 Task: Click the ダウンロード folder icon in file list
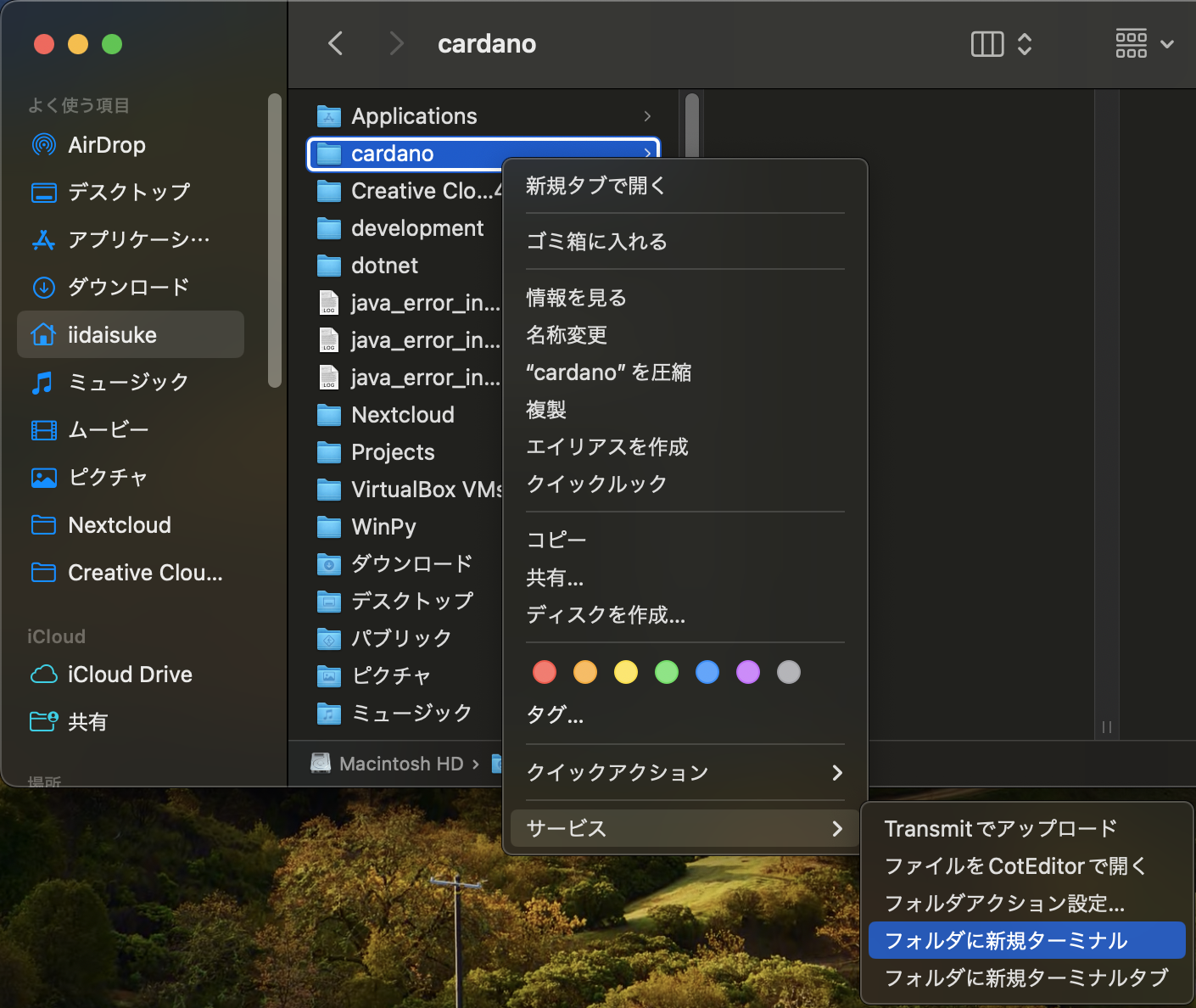point(329,564)
